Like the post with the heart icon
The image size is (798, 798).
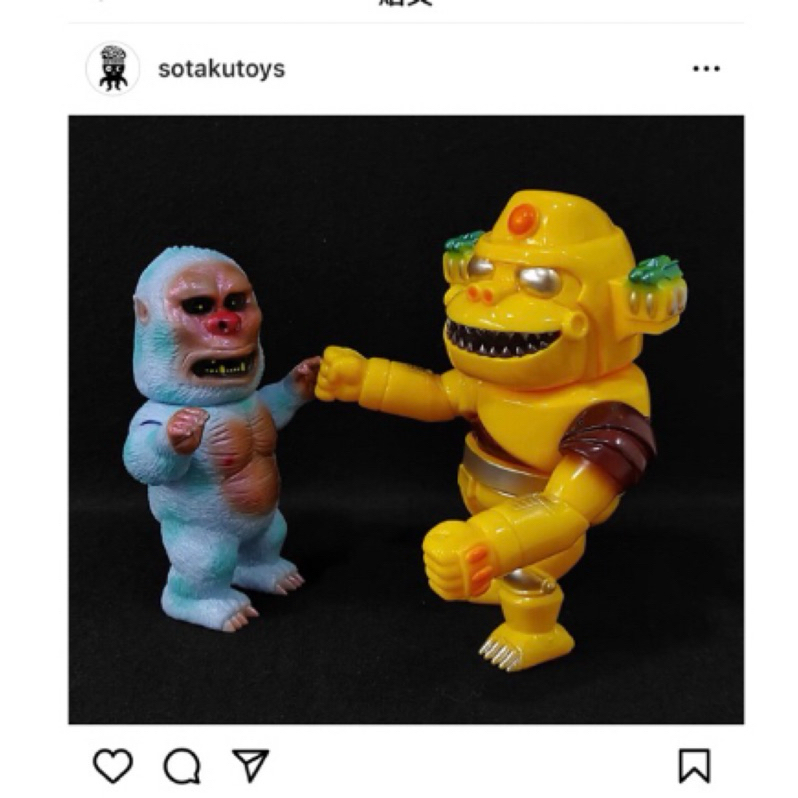pyautogui.click(x=113, y=765)
